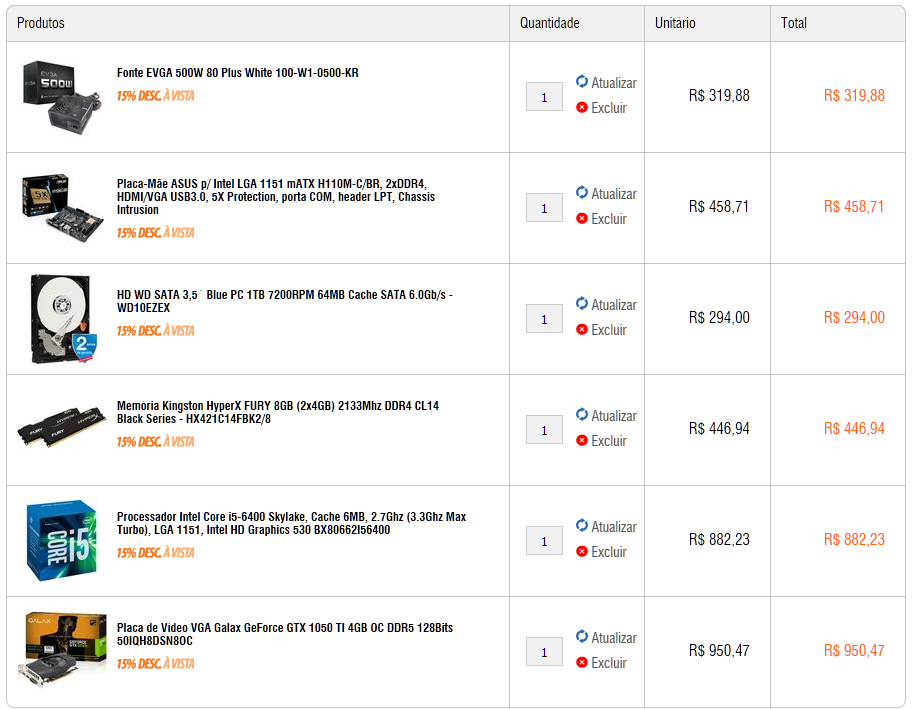Click the quantity field for Intel Core i5-6400
This screenshot has width=912, height=710.
tap(544, 541)
